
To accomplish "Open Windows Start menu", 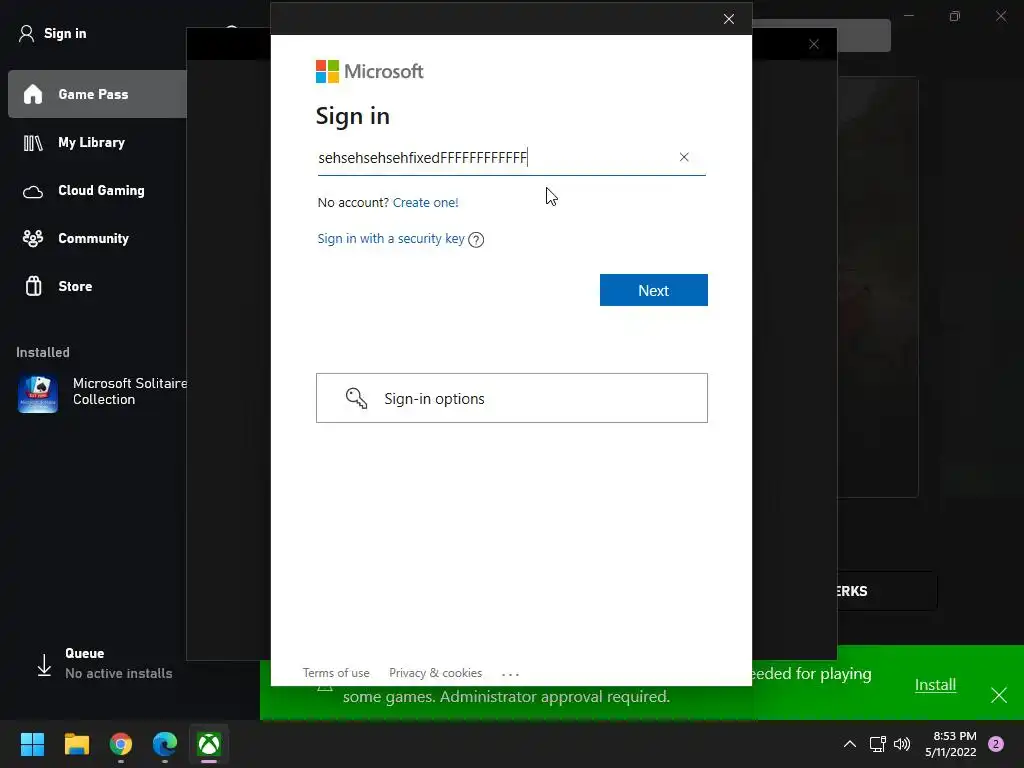I will [32, 744].
